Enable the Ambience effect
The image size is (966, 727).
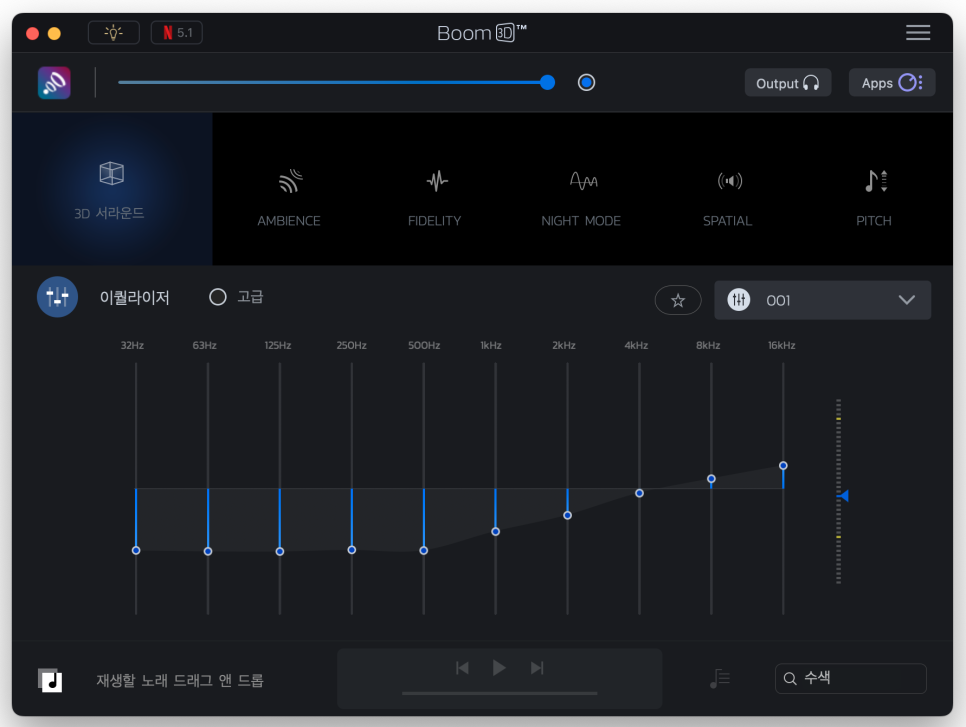pos(289,196)
